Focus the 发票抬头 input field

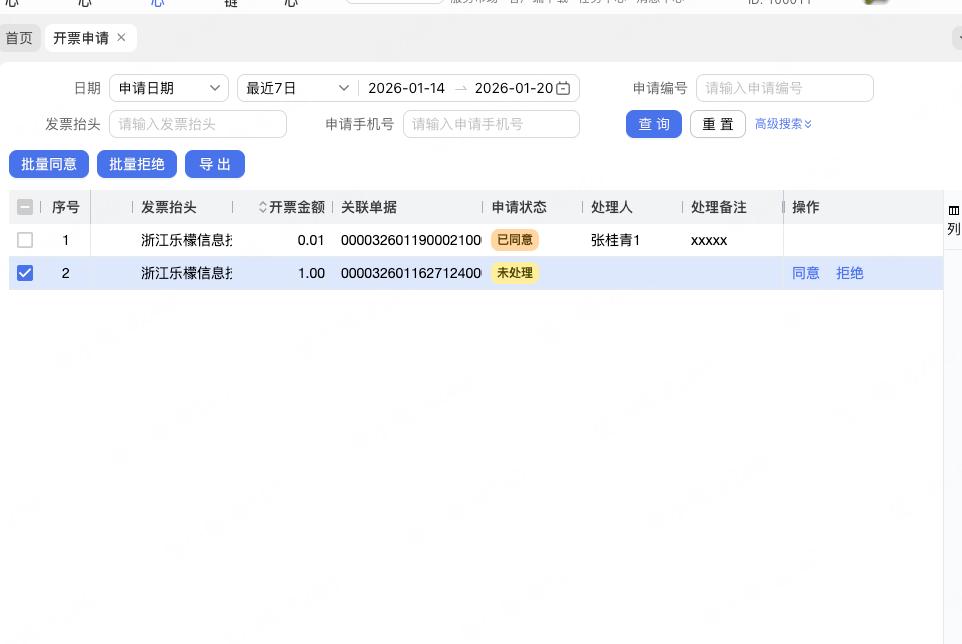click(x=198, y=125)
